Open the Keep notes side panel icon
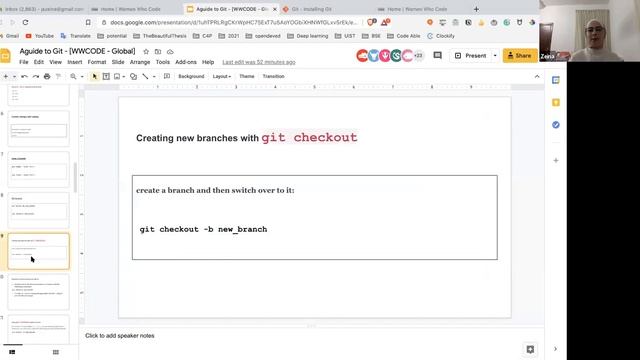 tap(556, 102)
